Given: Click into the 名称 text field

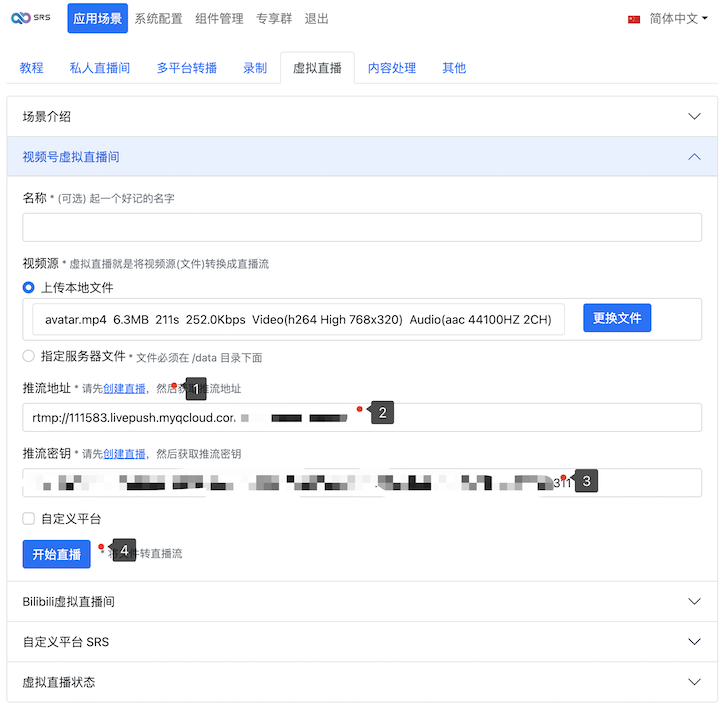Looking at the screenshot, I should 362,227.
